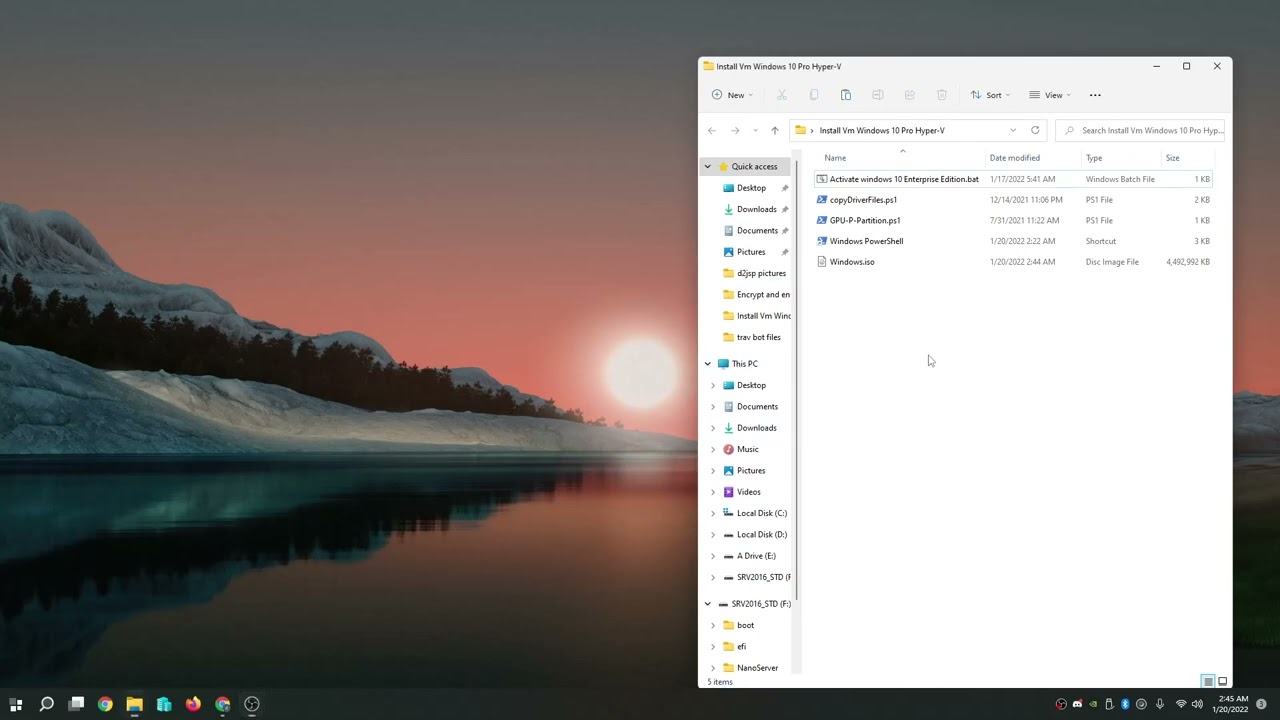The height and width of the screenshot is (720, 1280).
Task: Collapse the This PC section
Action: pyautogui.click(x=708, y=364)
